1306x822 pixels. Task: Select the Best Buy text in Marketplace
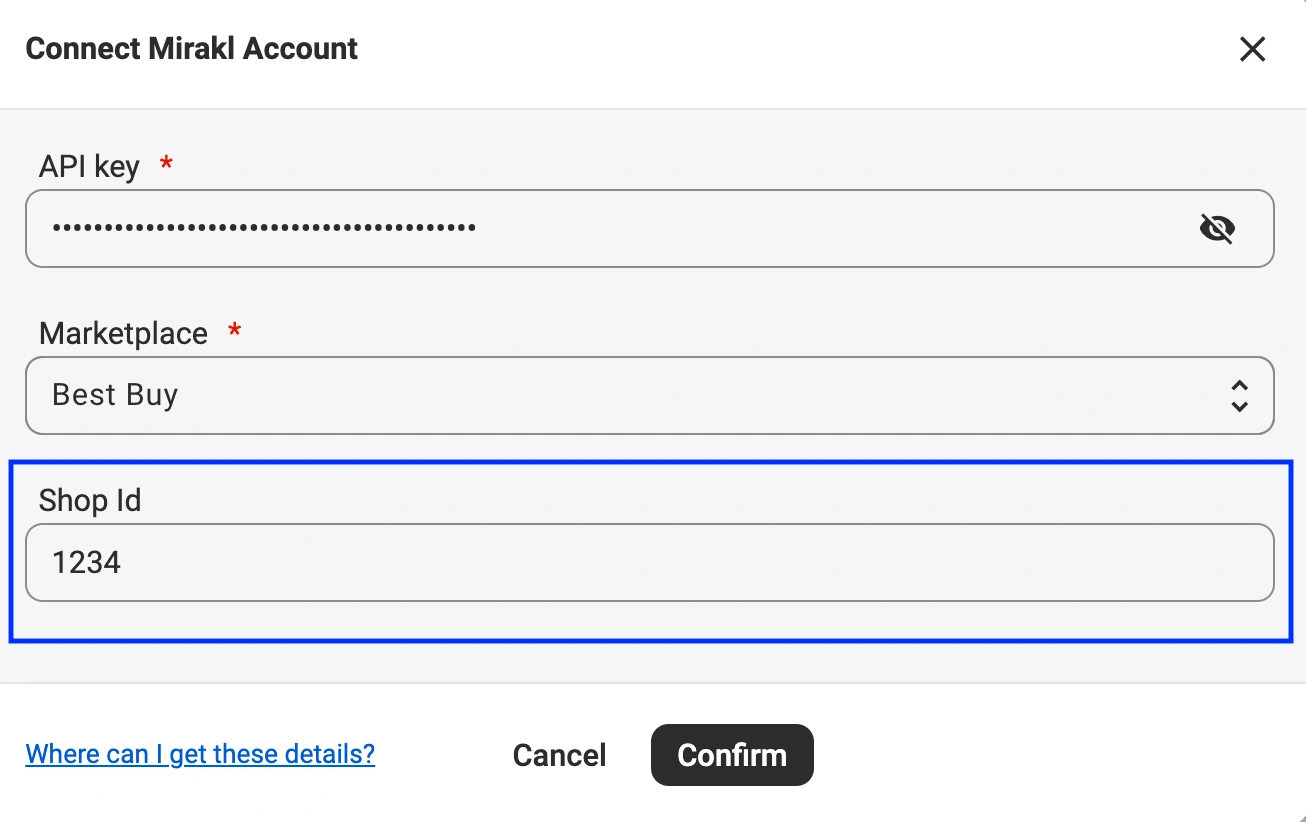(x=115, y=395)
